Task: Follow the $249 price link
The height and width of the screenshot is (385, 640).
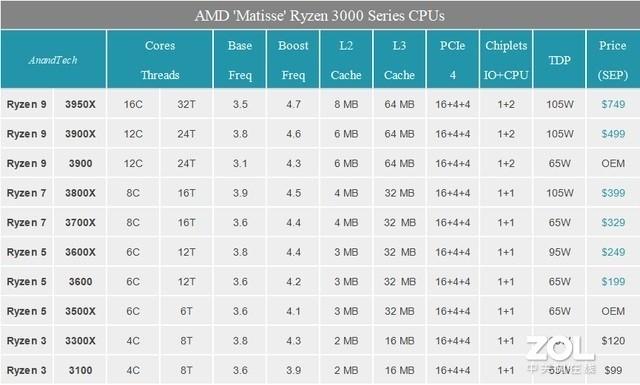Action: (613, 252)
